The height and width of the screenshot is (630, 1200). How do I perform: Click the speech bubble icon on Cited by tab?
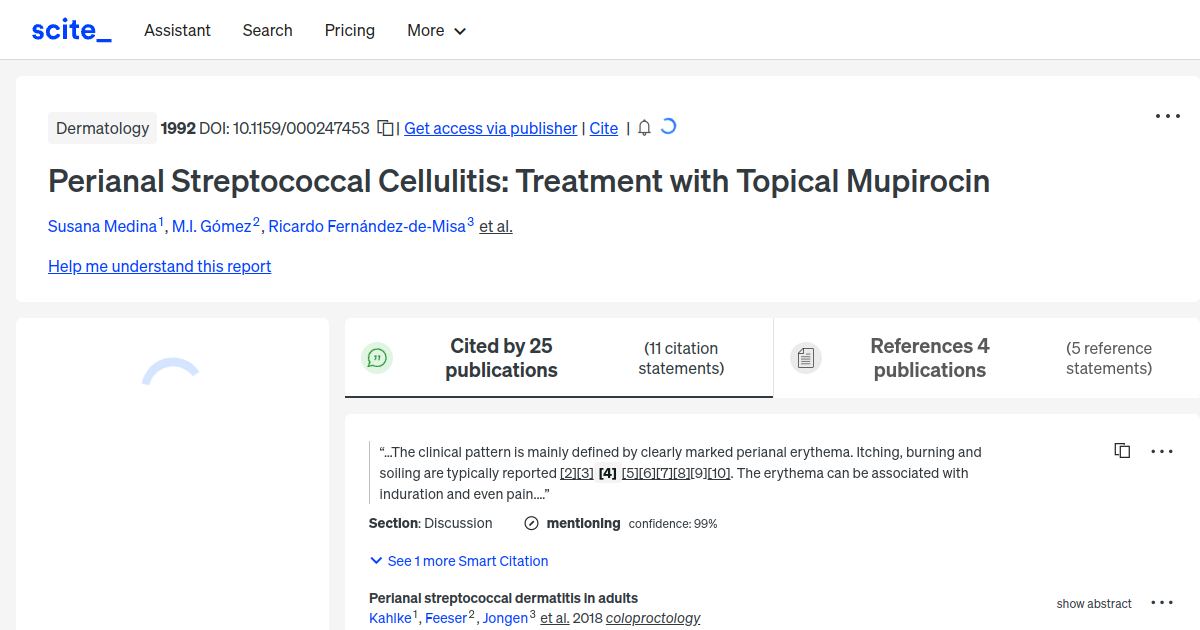pyautogui.click(x=377, y=357)
